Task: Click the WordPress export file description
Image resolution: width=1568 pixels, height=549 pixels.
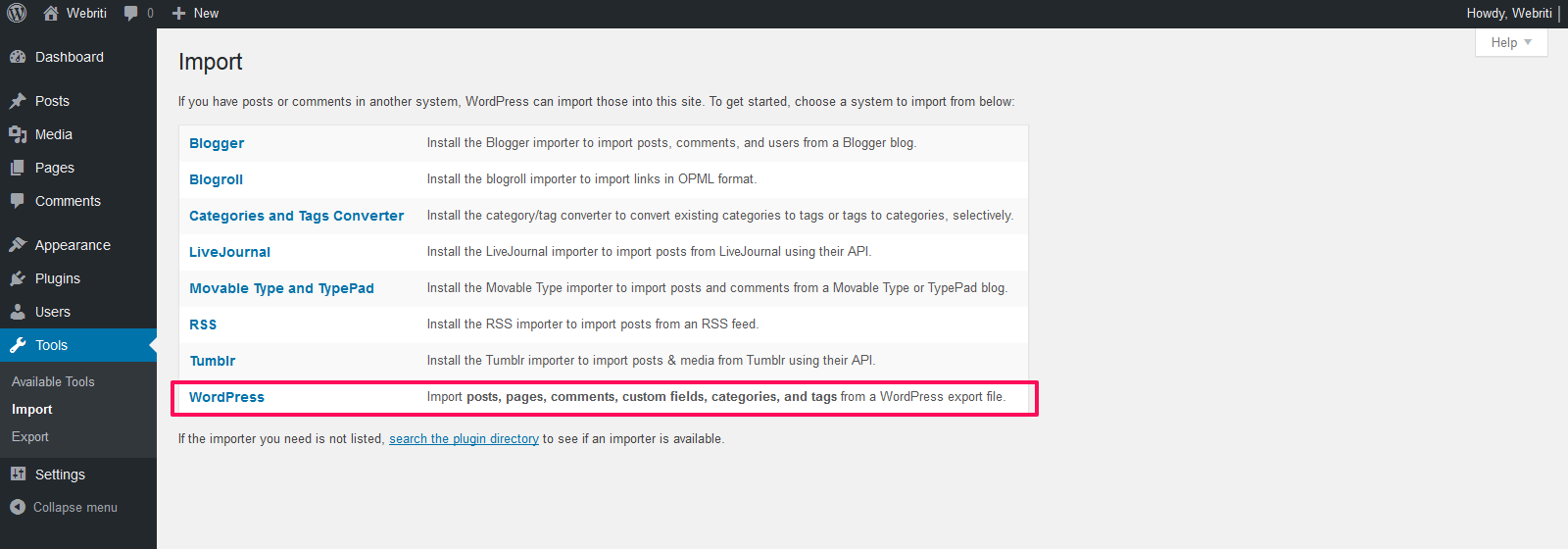Action: pos(716,397)
